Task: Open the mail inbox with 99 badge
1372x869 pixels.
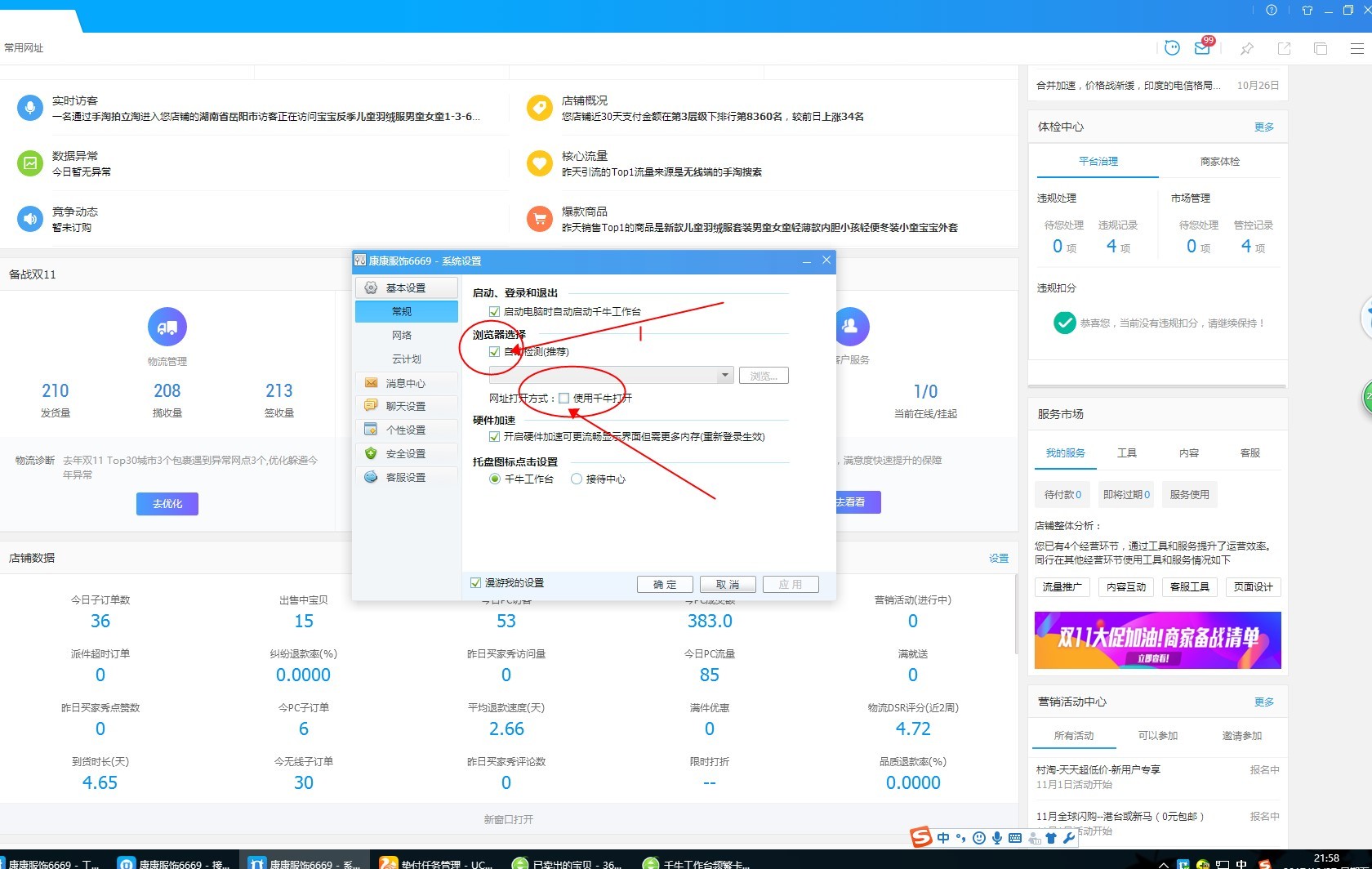Action: (1204, 47)
